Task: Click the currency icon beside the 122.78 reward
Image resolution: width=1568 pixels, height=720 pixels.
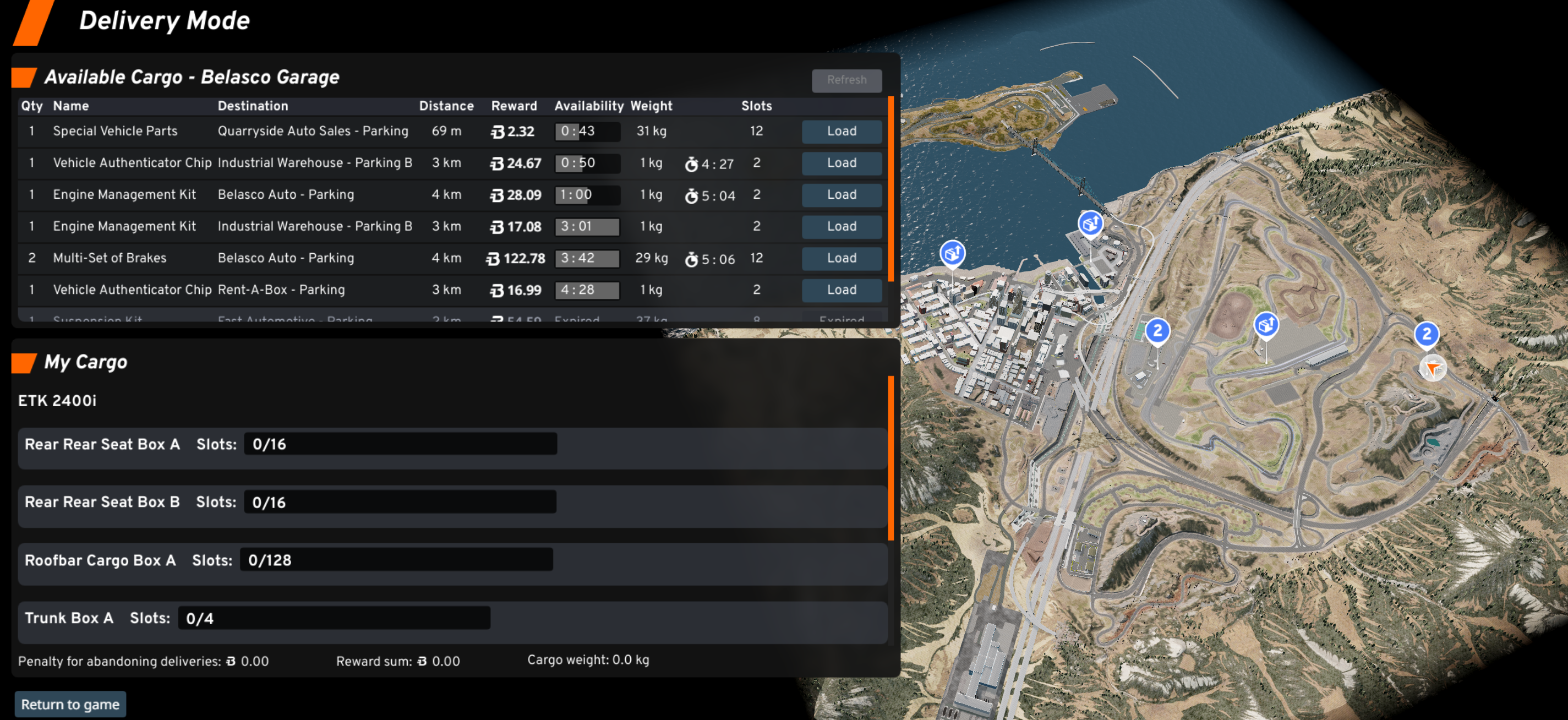Action: (x=493, y=259)
